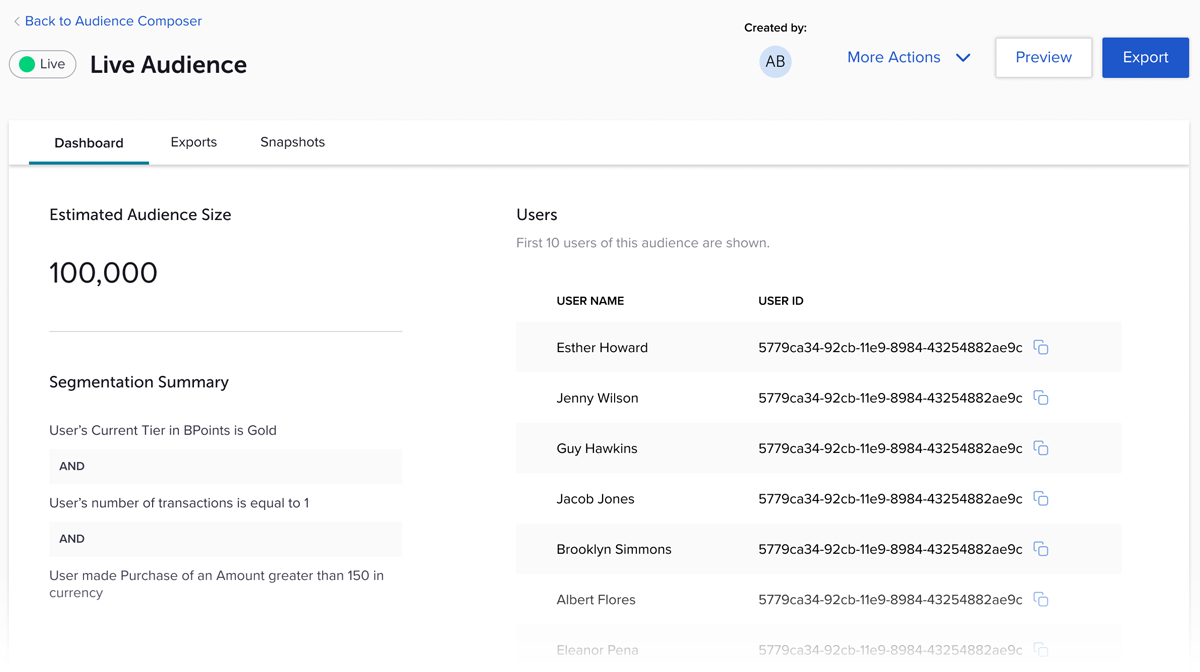This screenshot has width=1200, height=672.
Task: Copy Esther Howard's user ID
Action: pos(1040,348)
